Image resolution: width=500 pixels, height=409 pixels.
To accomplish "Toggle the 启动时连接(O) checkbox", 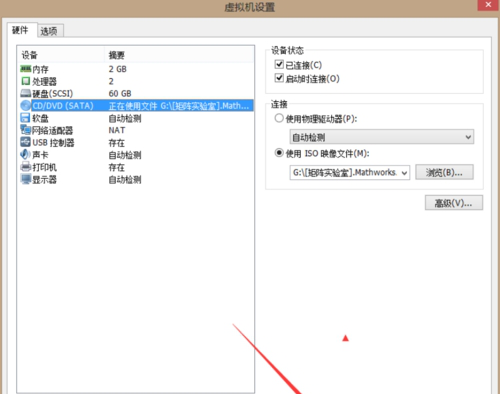I will 279,78.
